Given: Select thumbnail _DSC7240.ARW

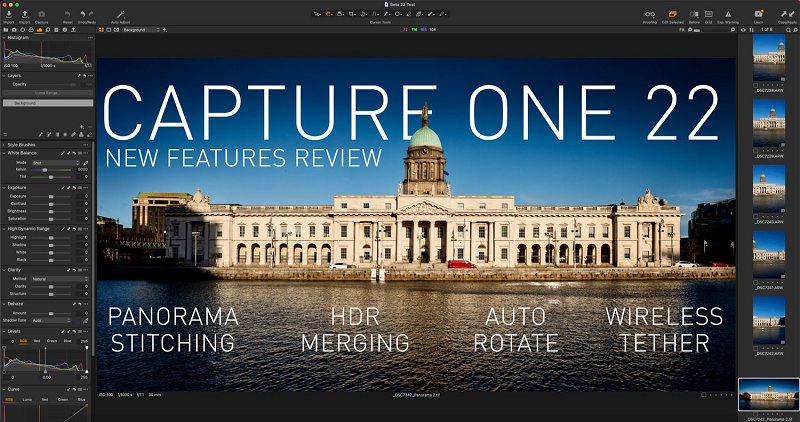Looking at the screenshot, I should pyautogui.click(x=769, y=188).
